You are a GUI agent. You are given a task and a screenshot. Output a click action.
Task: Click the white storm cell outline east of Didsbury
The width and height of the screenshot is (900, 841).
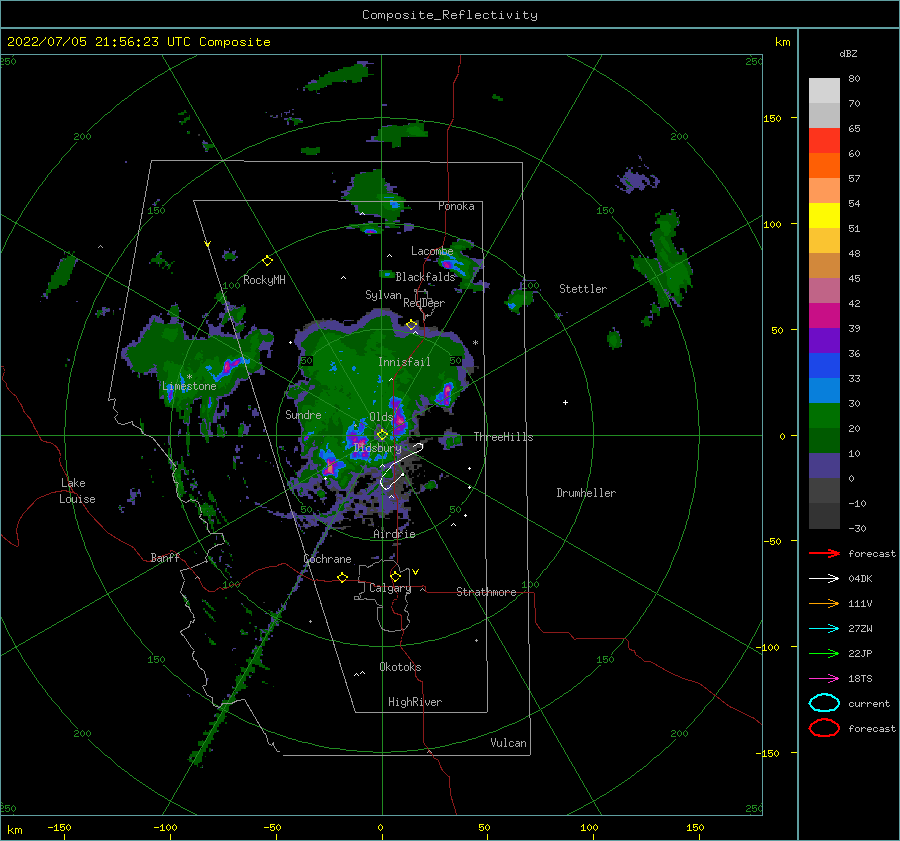pos(400,466)
